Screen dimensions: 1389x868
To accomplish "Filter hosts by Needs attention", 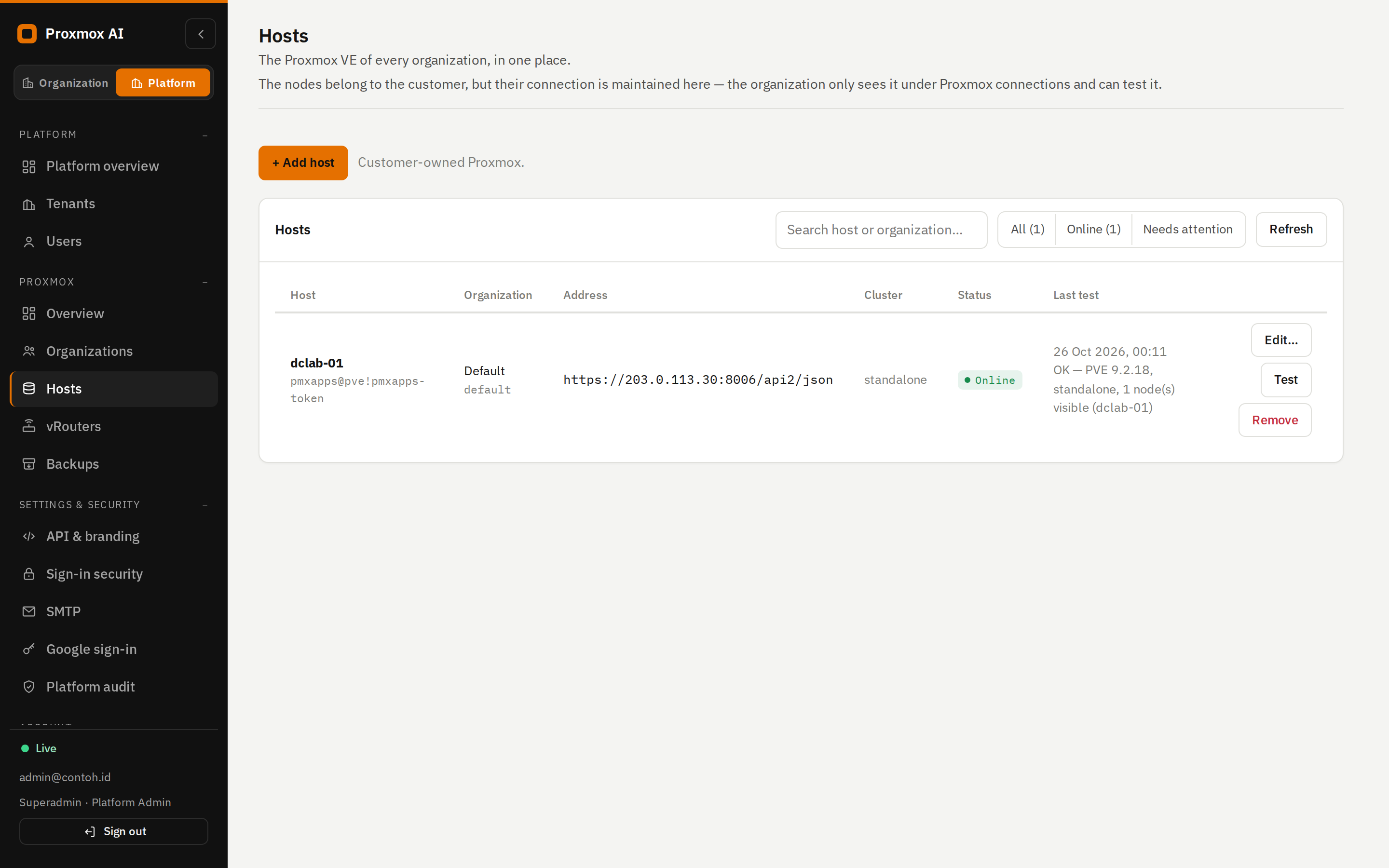I will pos(1188,230).
